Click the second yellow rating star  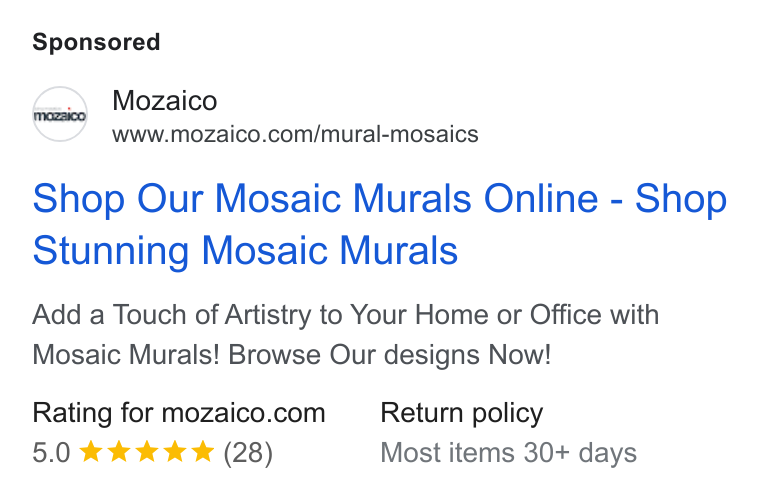118,452
